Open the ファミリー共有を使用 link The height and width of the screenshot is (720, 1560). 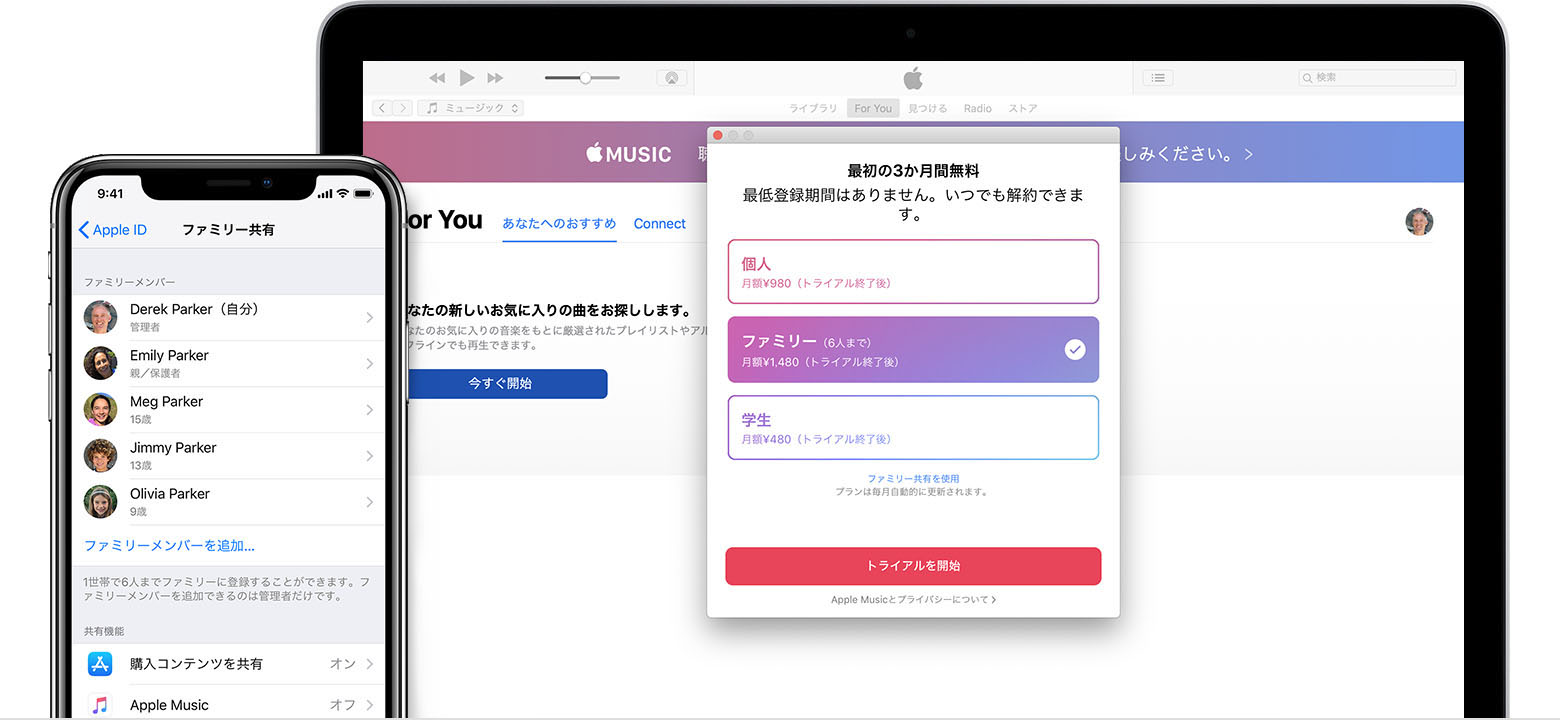pos(913,479)
